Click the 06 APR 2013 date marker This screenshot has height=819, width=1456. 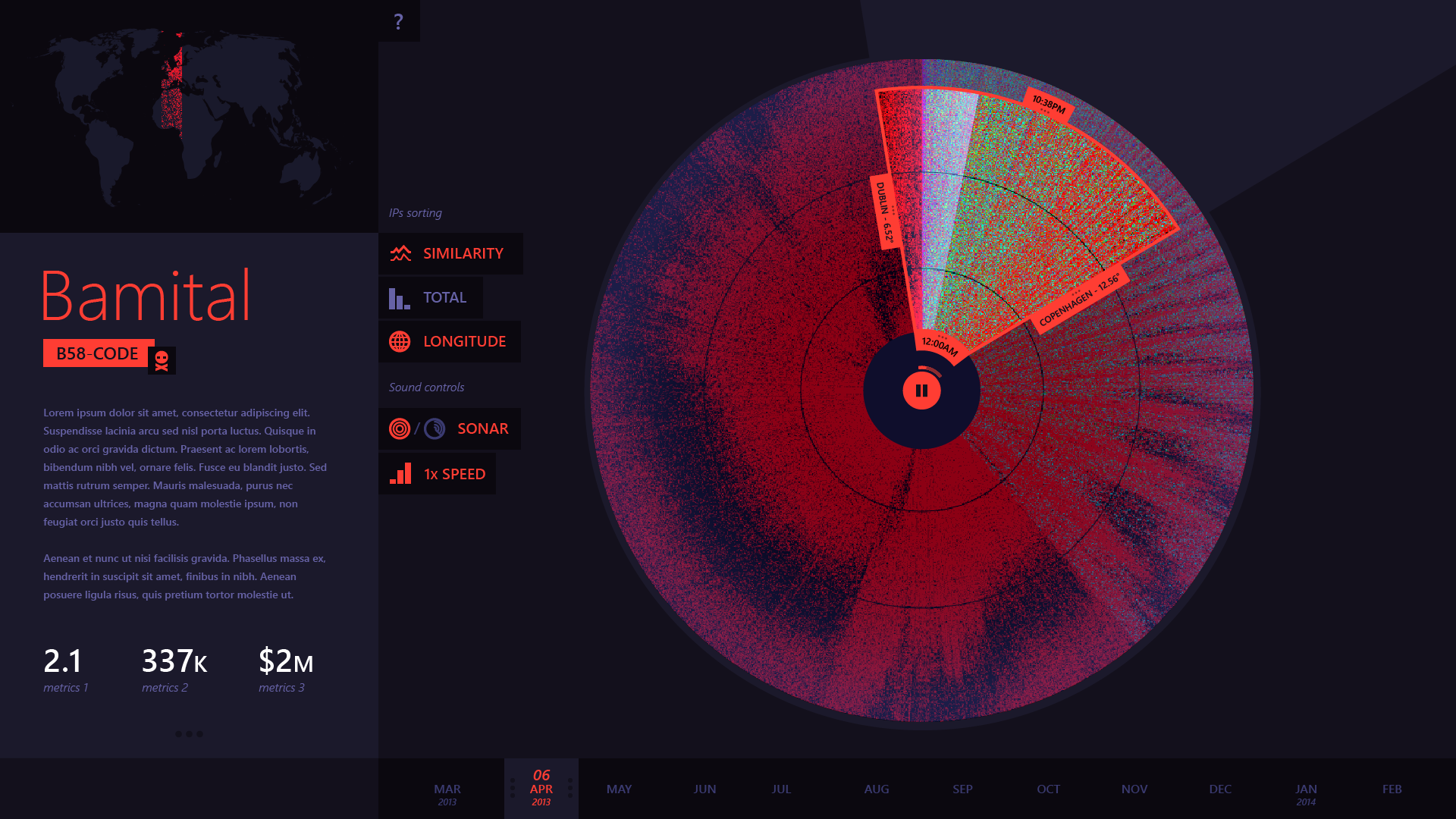point(541,788)
